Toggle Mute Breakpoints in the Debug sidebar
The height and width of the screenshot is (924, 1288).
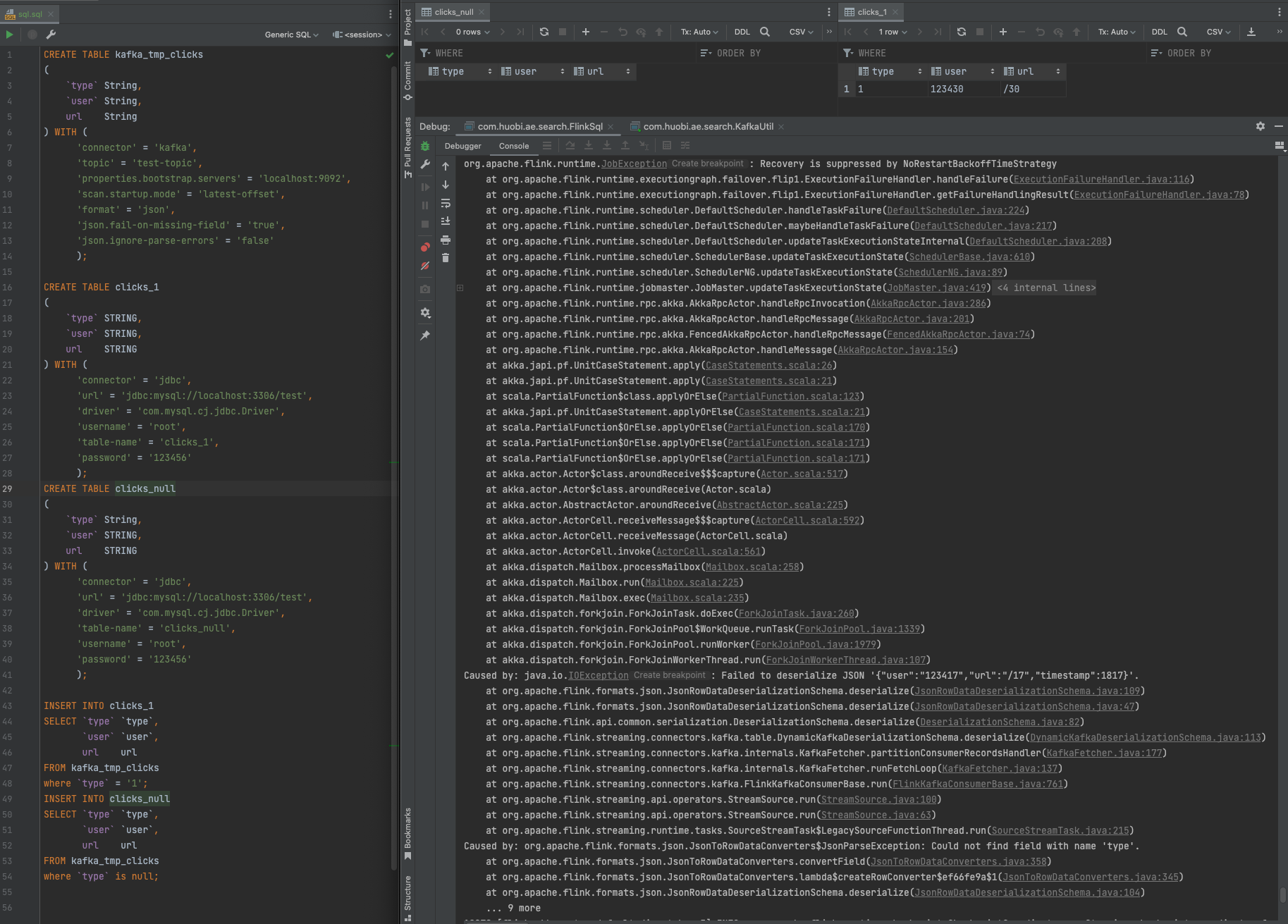[x=425, y=266]
